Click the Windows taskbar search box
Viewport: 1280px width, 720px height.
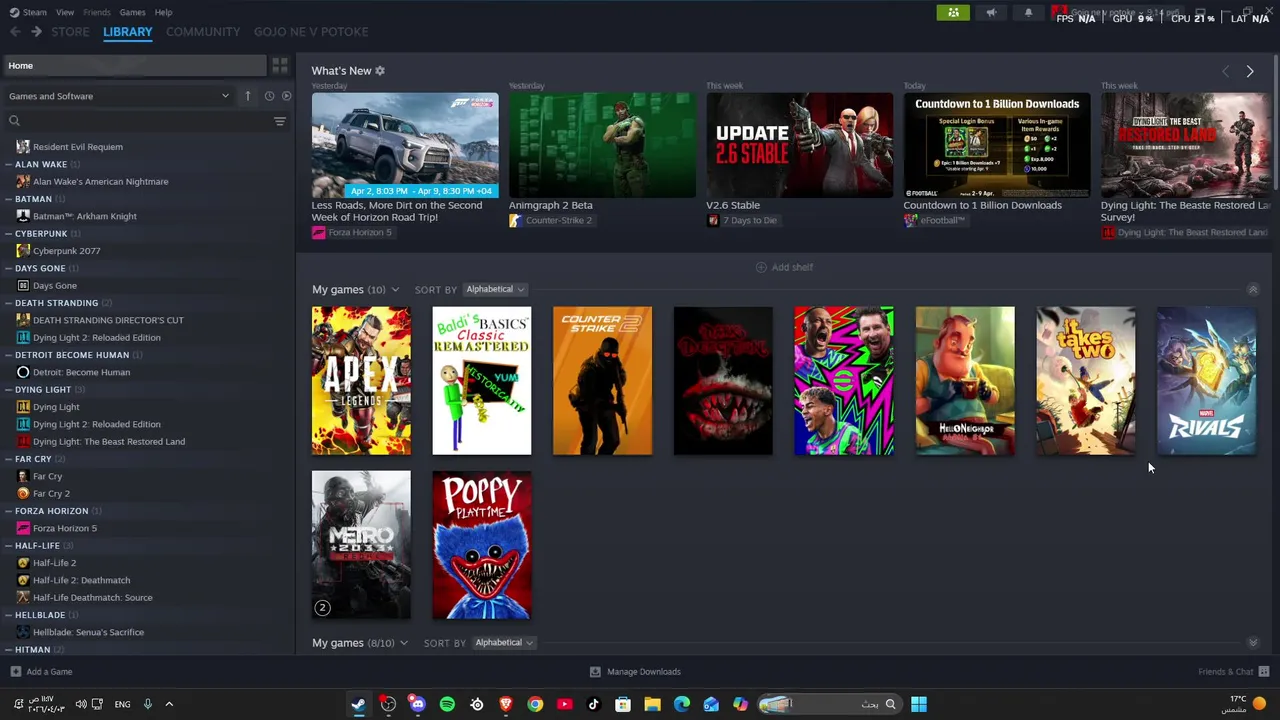click(828, 704)
